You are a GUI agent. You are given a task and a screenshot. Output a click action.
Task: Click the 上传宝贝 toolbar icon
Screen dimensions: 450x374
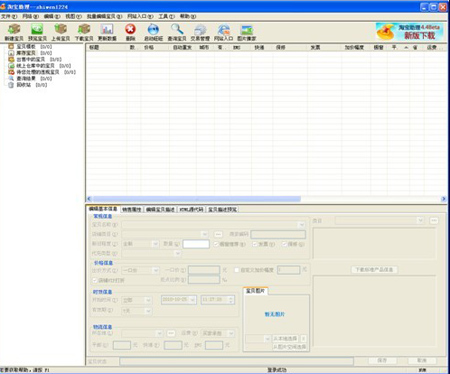tap(61, 33)
